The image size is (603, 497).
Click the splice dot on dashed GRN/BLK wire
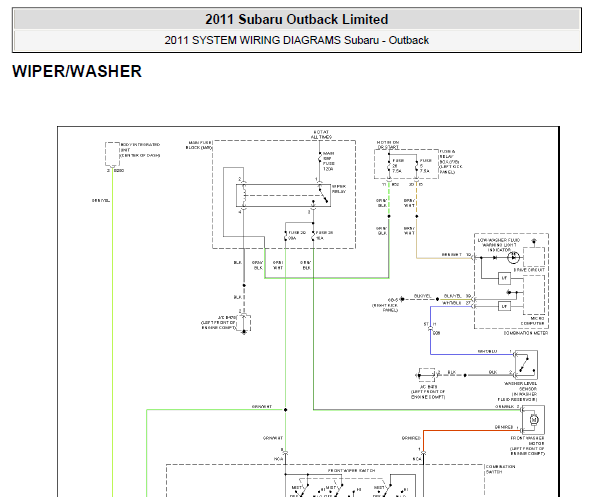coord(389,216)
